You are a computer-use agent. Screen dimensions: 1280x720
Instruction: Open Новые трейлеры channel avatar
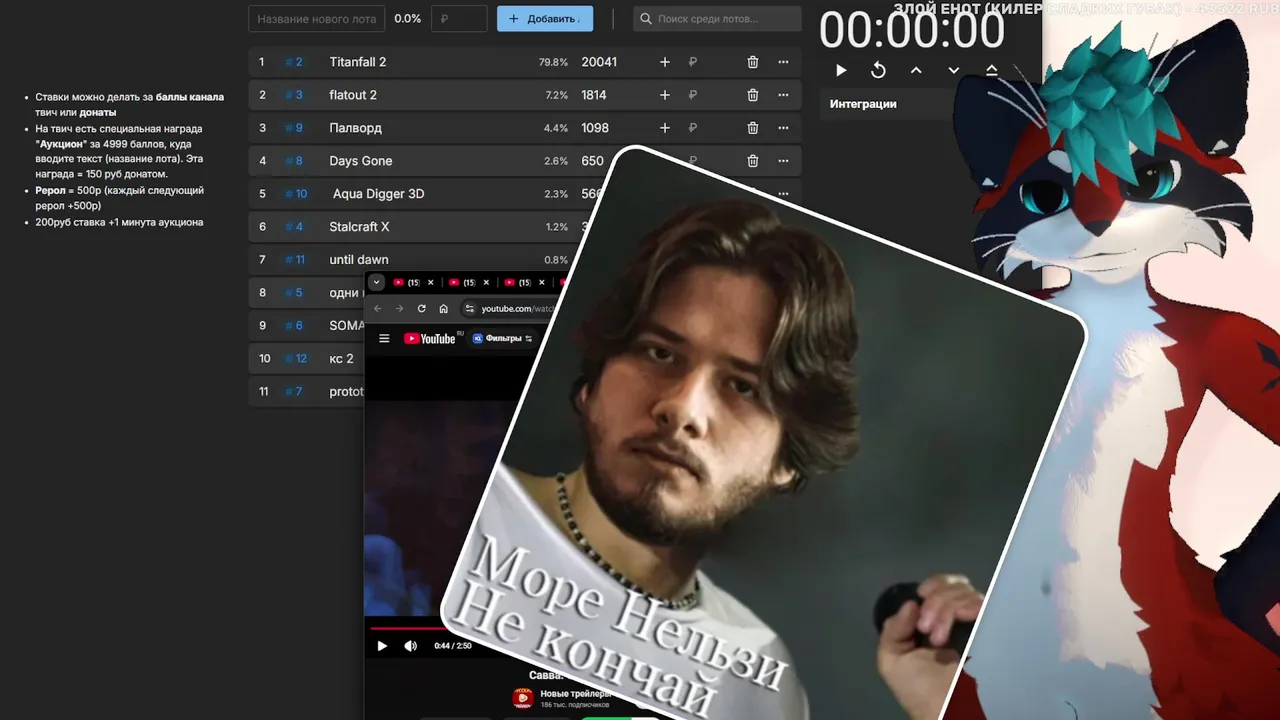point(523,698)
